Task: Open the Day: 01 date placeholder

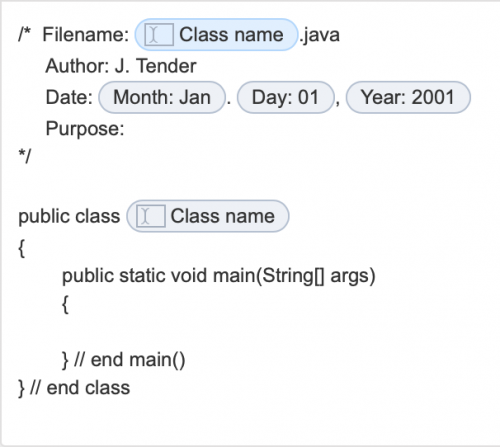Action: pos(286,97)
